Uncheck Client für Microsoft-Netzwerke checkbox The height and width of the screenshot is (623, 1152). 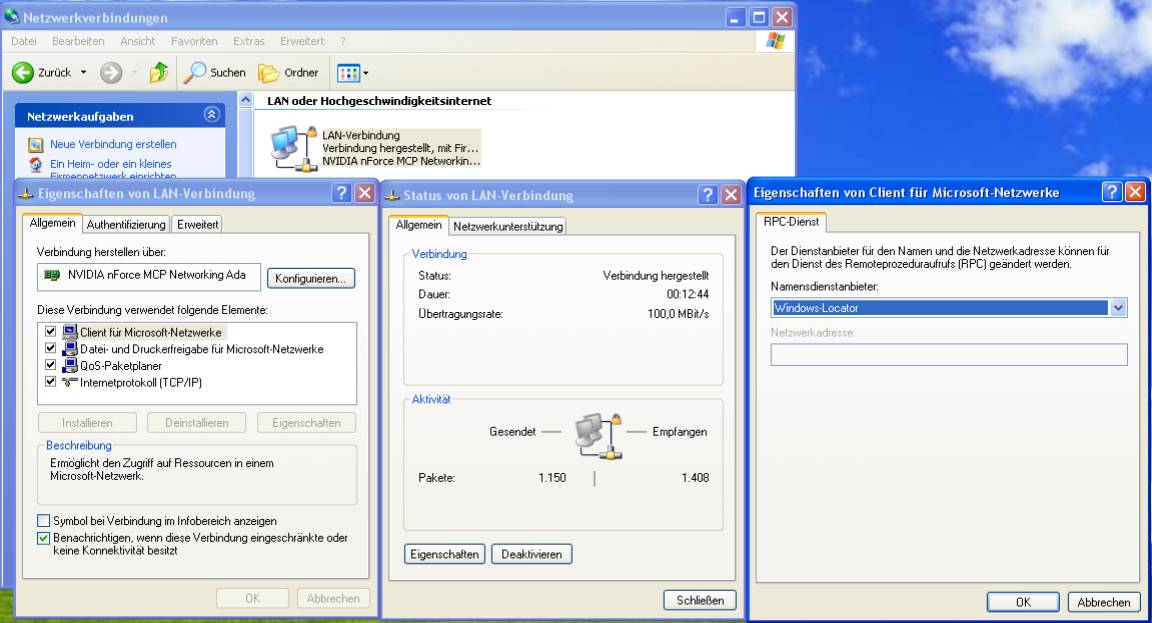(x=51, y=332)
